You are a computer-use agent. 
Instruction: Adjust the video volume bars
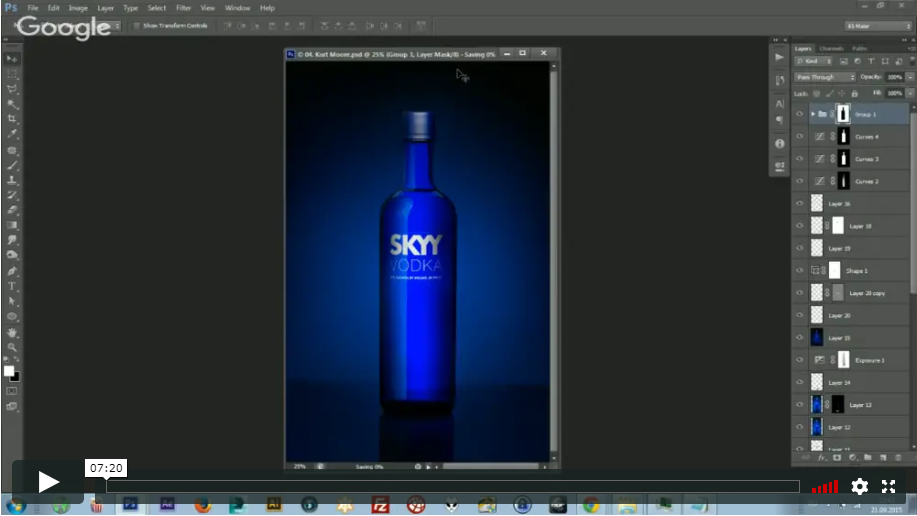coord(825,487)
